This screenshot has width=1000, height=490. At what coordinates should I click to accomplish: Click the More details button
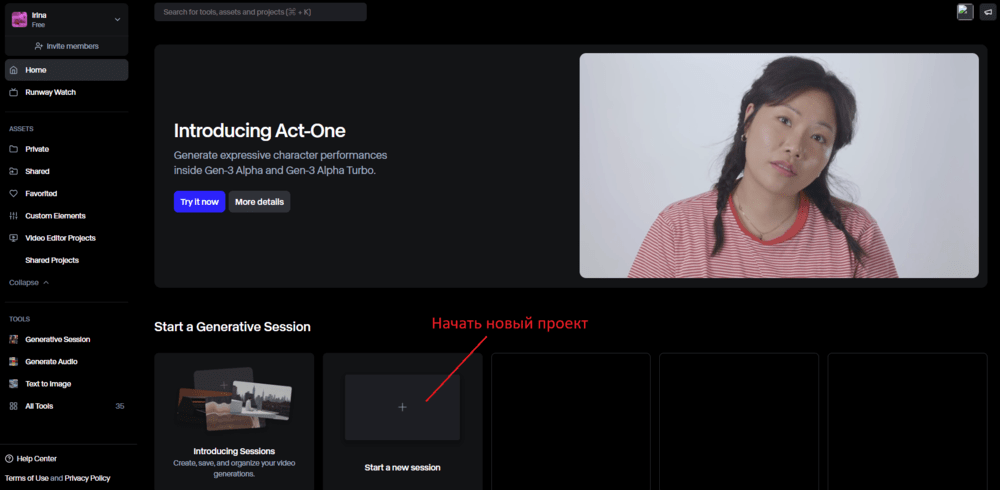click(x=259, y=202)
